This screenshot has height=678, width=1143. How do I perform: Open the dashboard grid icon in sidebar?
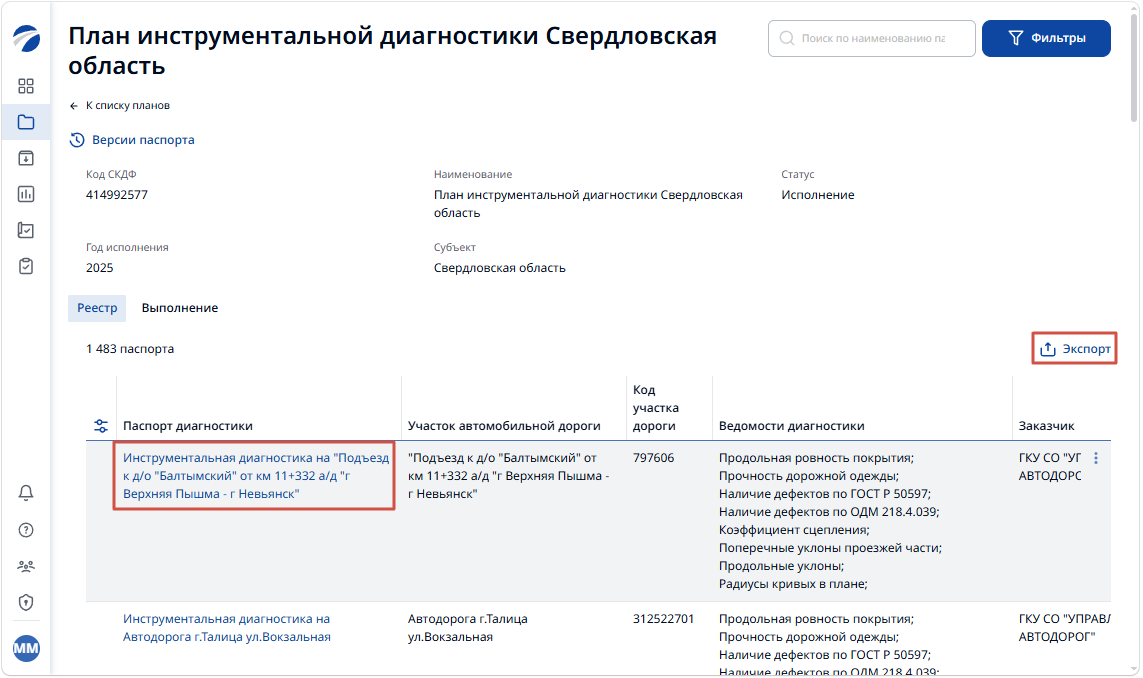(x=26, y=86)
